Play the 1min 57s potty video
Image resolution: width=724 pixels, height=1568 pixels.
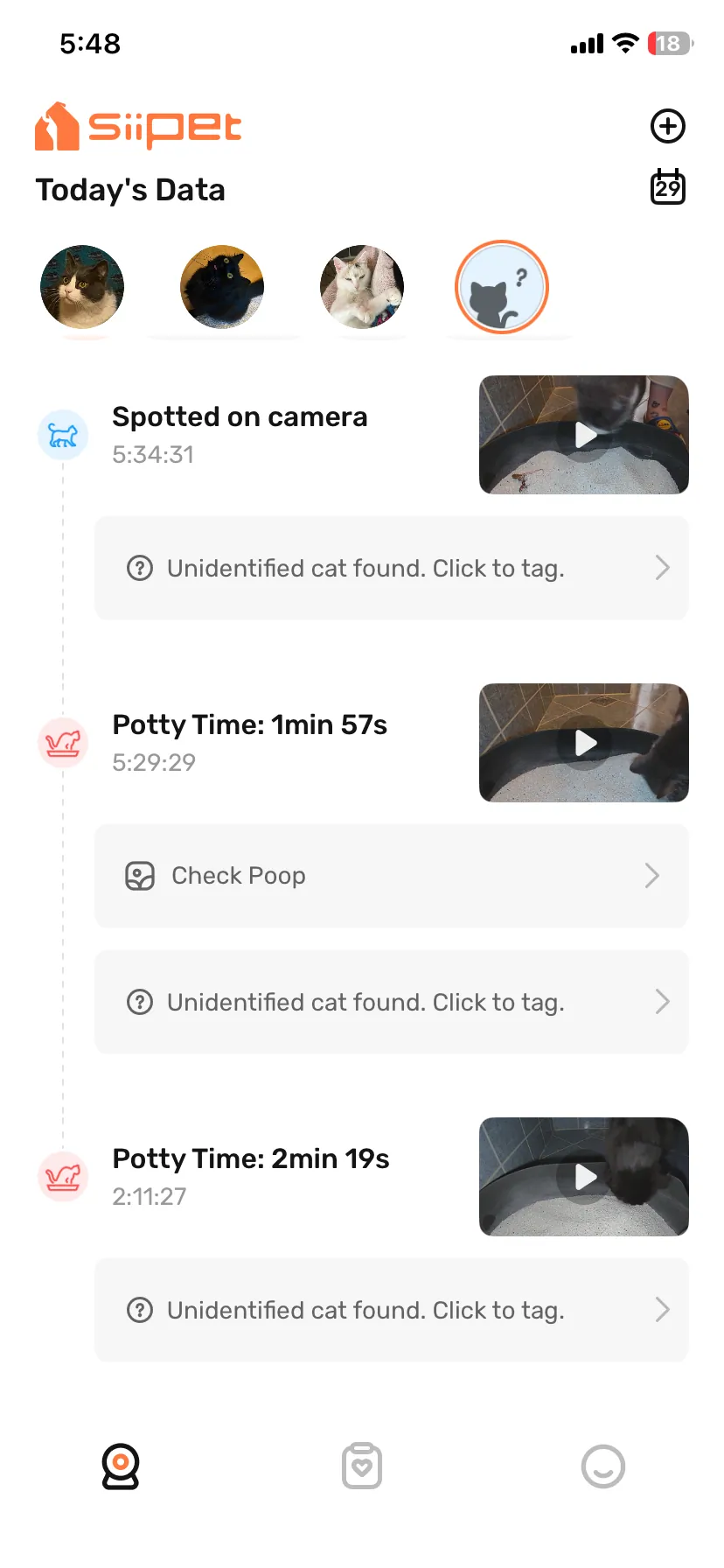point(584,743)
